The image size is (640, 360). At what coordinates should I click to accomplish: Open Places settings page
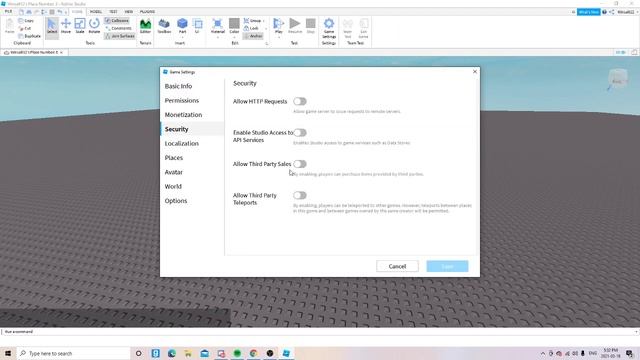pyautogui.click(x=174, y=158)
